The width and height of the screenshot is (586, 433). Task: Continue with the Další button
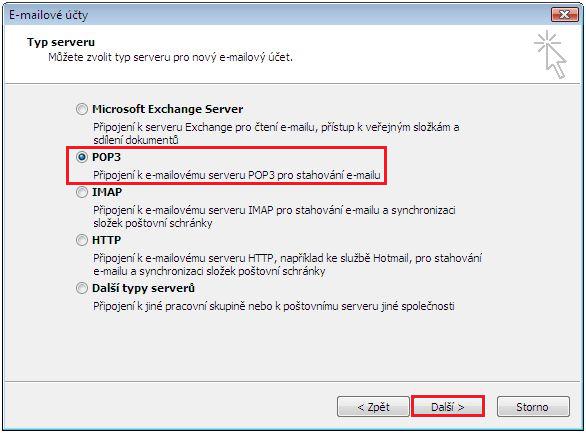pos(448,406)
